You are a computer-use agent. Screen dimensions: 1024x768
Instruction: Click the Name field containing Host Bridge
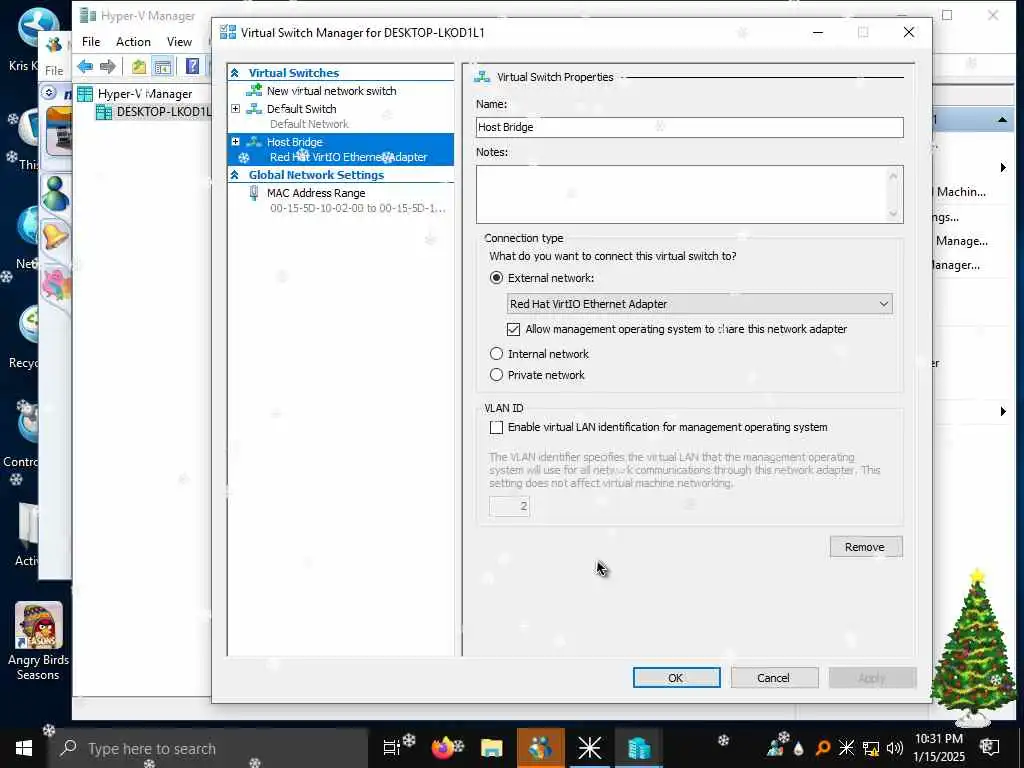pyautogui.click(x=690, y=127)
